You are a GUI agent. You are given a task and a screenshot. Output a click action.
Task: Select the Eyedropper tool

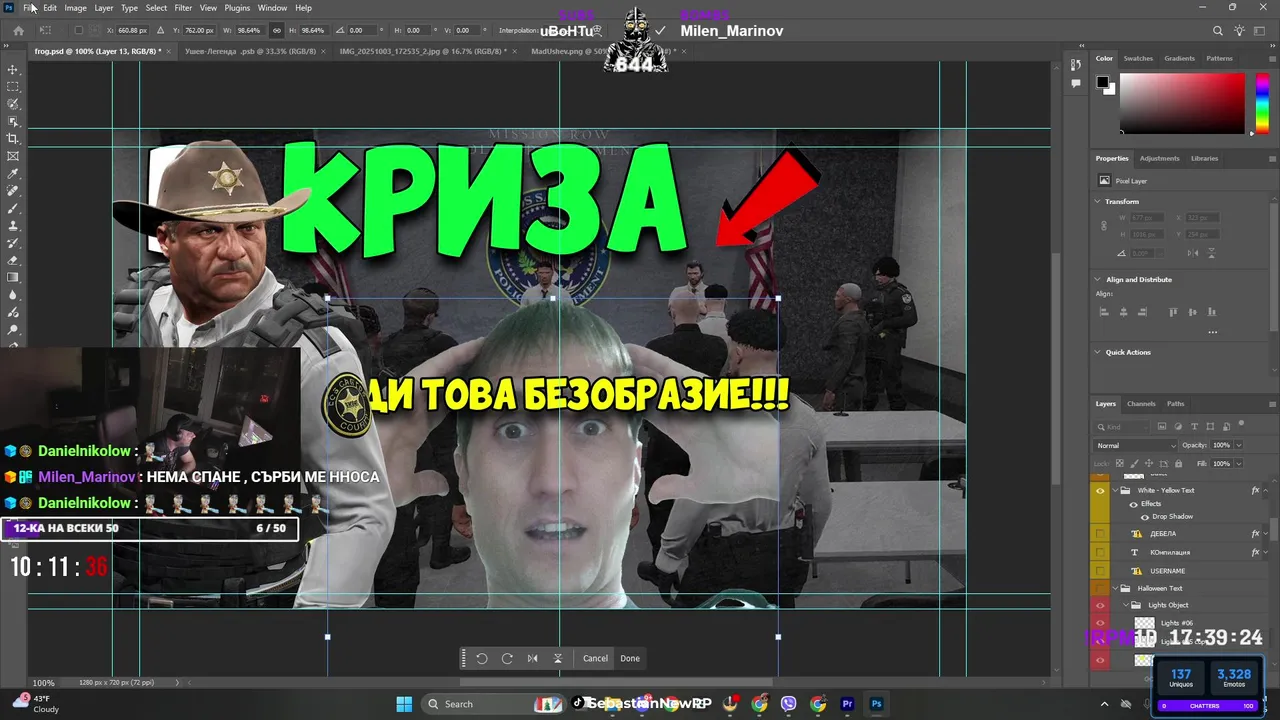(13, 174)
